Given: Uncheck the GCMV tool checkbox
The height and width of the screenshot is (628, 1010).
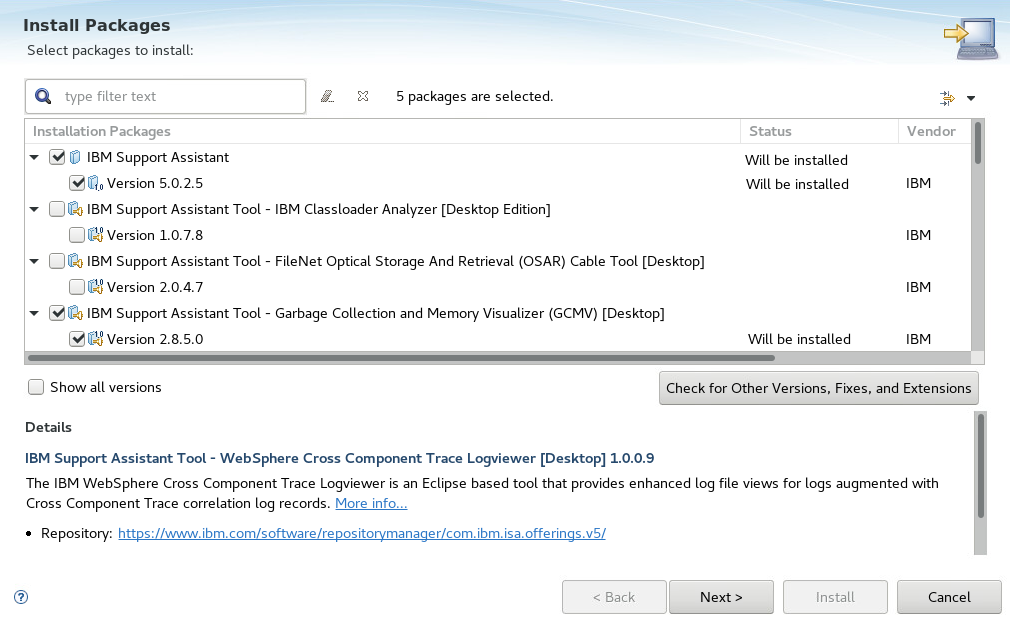Looking at the screenshot, I should click(57, 313).
